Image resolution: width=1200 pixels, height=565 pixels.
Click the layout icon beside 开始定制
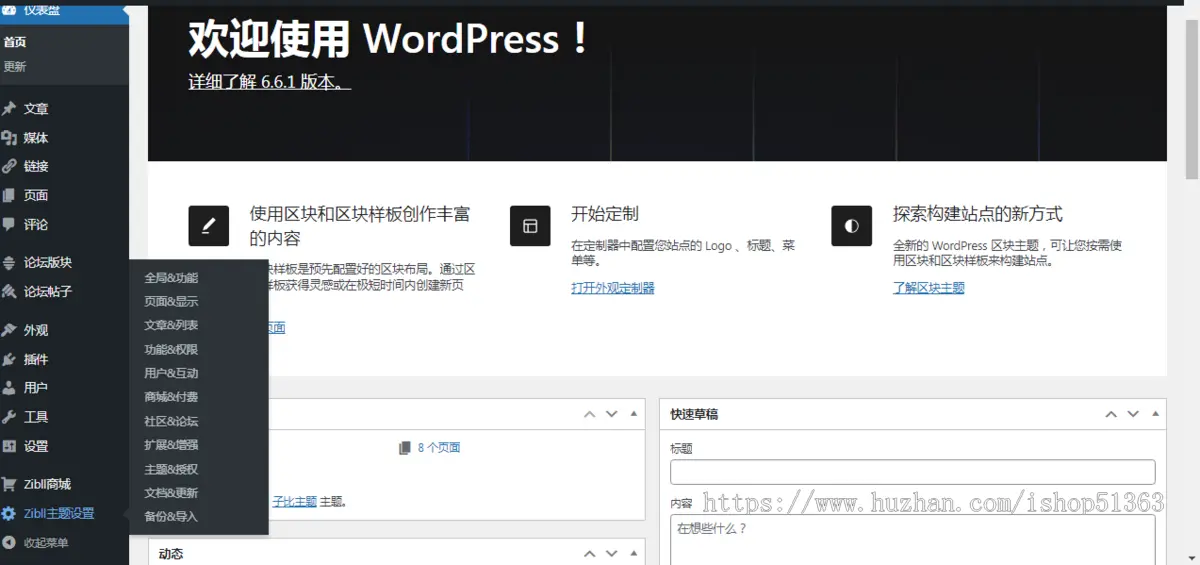[530, 226]
